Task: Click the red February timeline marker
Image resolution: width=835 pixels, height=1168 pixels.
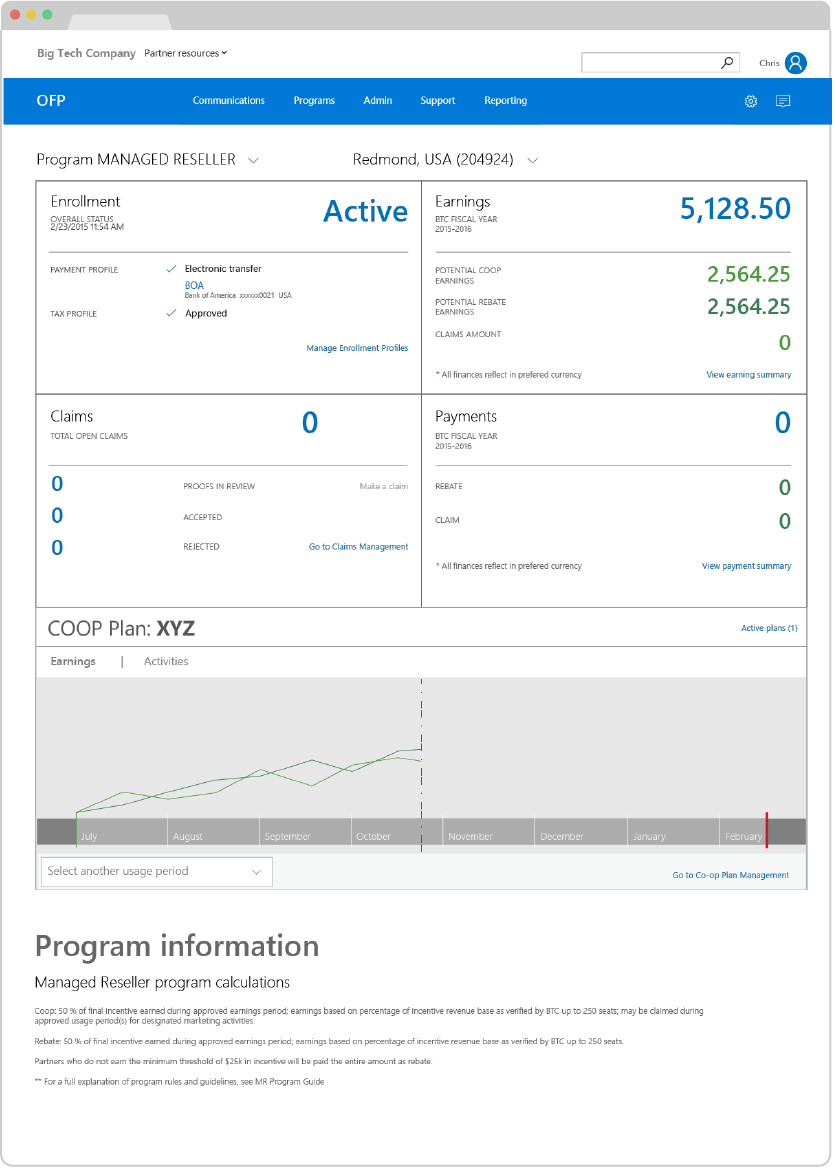Action: [766, 830]
